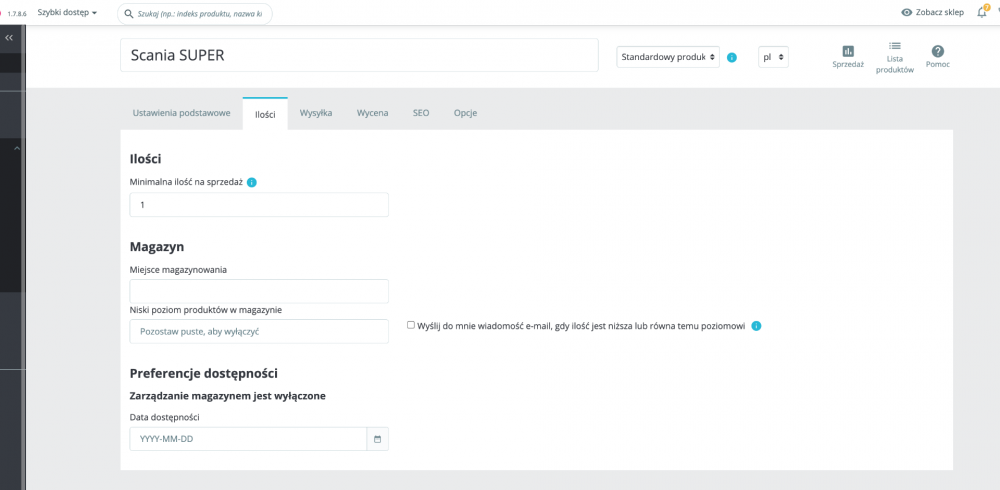The image size is (1000, 490).
Task: Enable email alert for low stock checkbox
Action: point(411,325)
